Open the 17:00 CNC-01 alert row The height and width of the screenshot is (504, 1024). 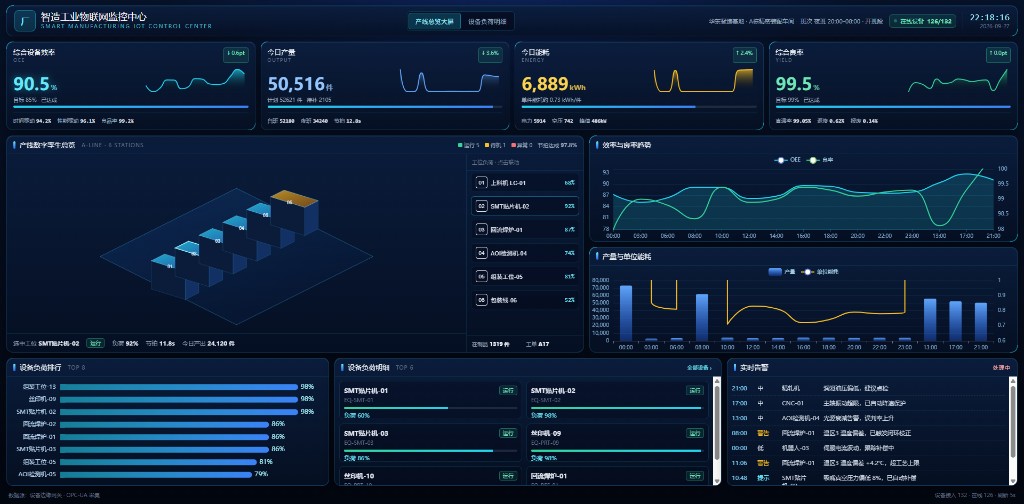tap(868, 403)
